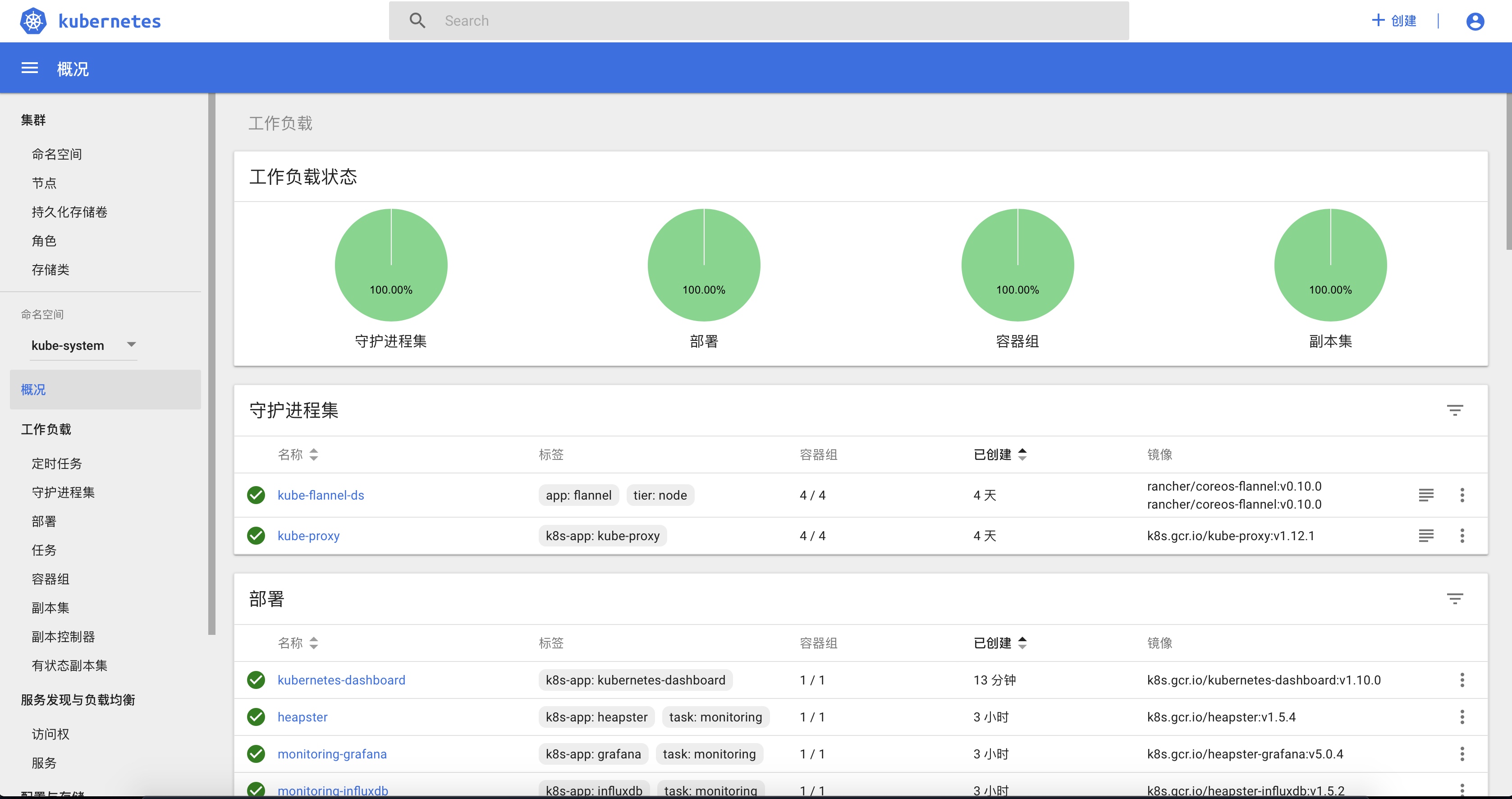
Task: Open 副本控制器 in the sidebar
Action: (63, 636)
